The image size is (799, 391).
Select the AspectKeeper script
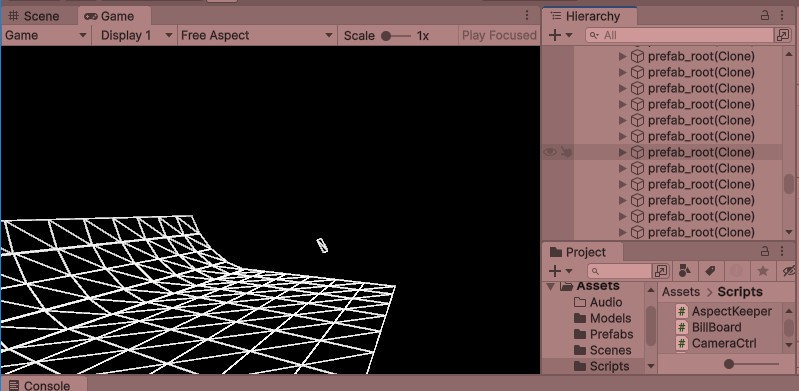point(732,311)
